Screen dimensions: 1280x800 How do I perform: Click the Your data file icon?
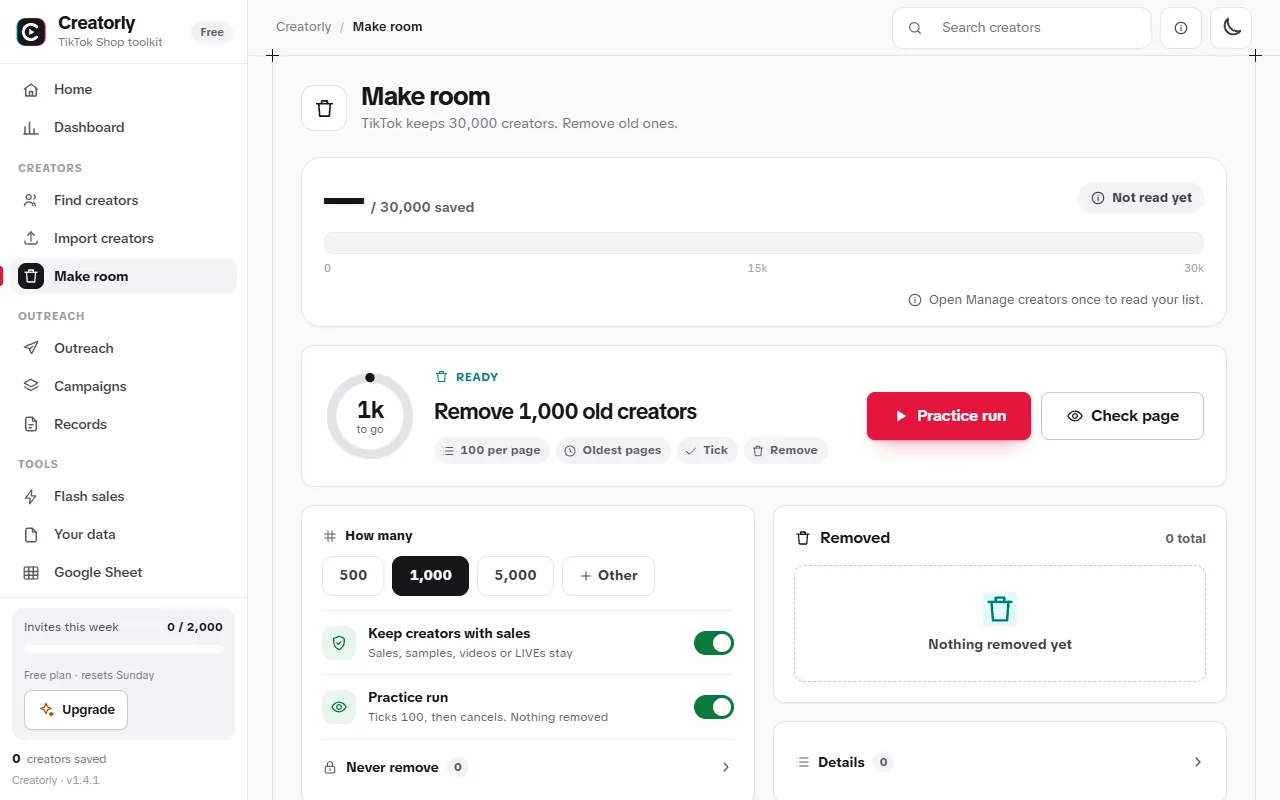click(x=31, y=534)
